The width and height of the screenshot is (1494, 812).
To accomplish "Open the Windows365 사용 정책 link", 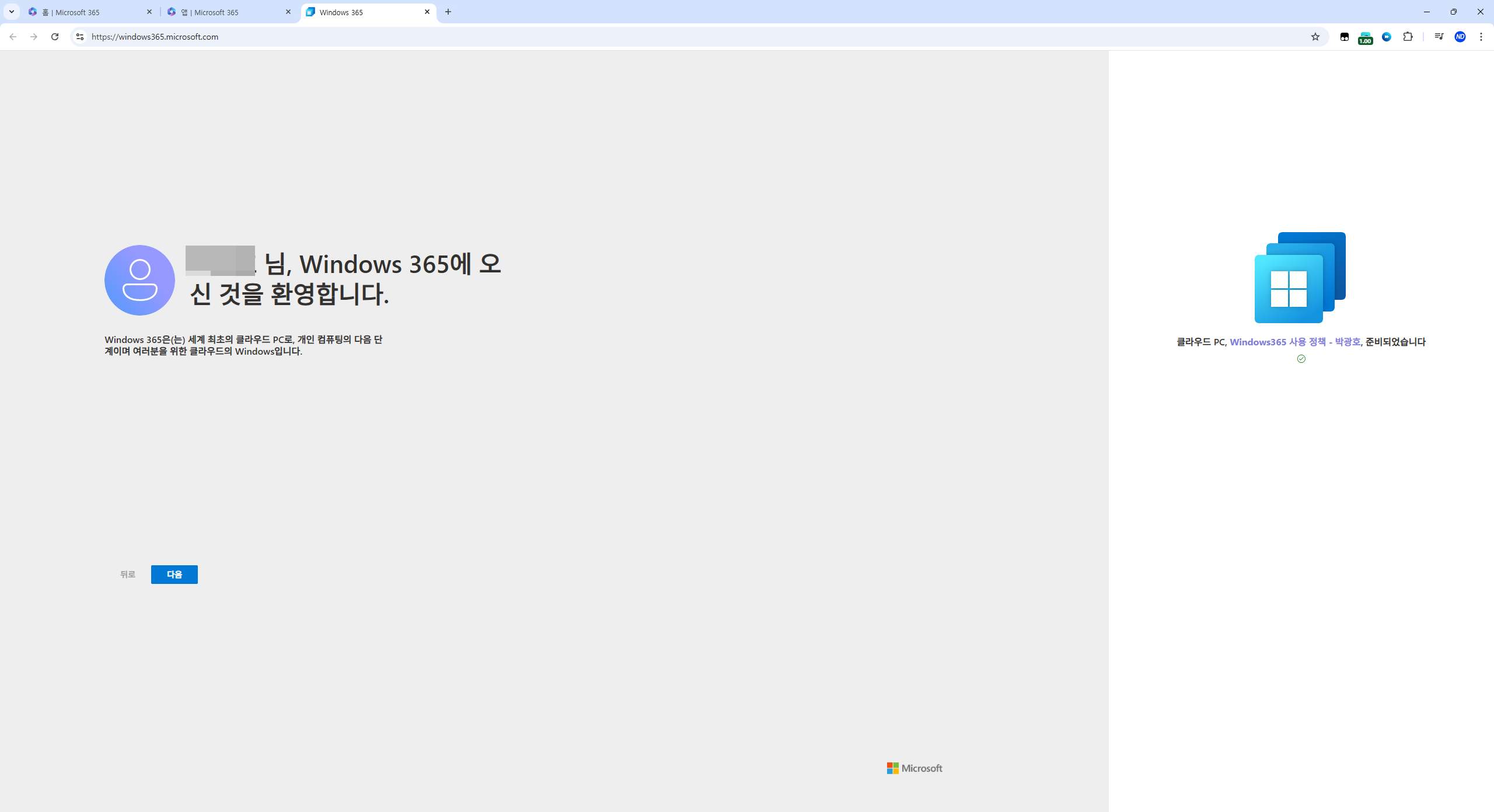I will coord(1294,342).
